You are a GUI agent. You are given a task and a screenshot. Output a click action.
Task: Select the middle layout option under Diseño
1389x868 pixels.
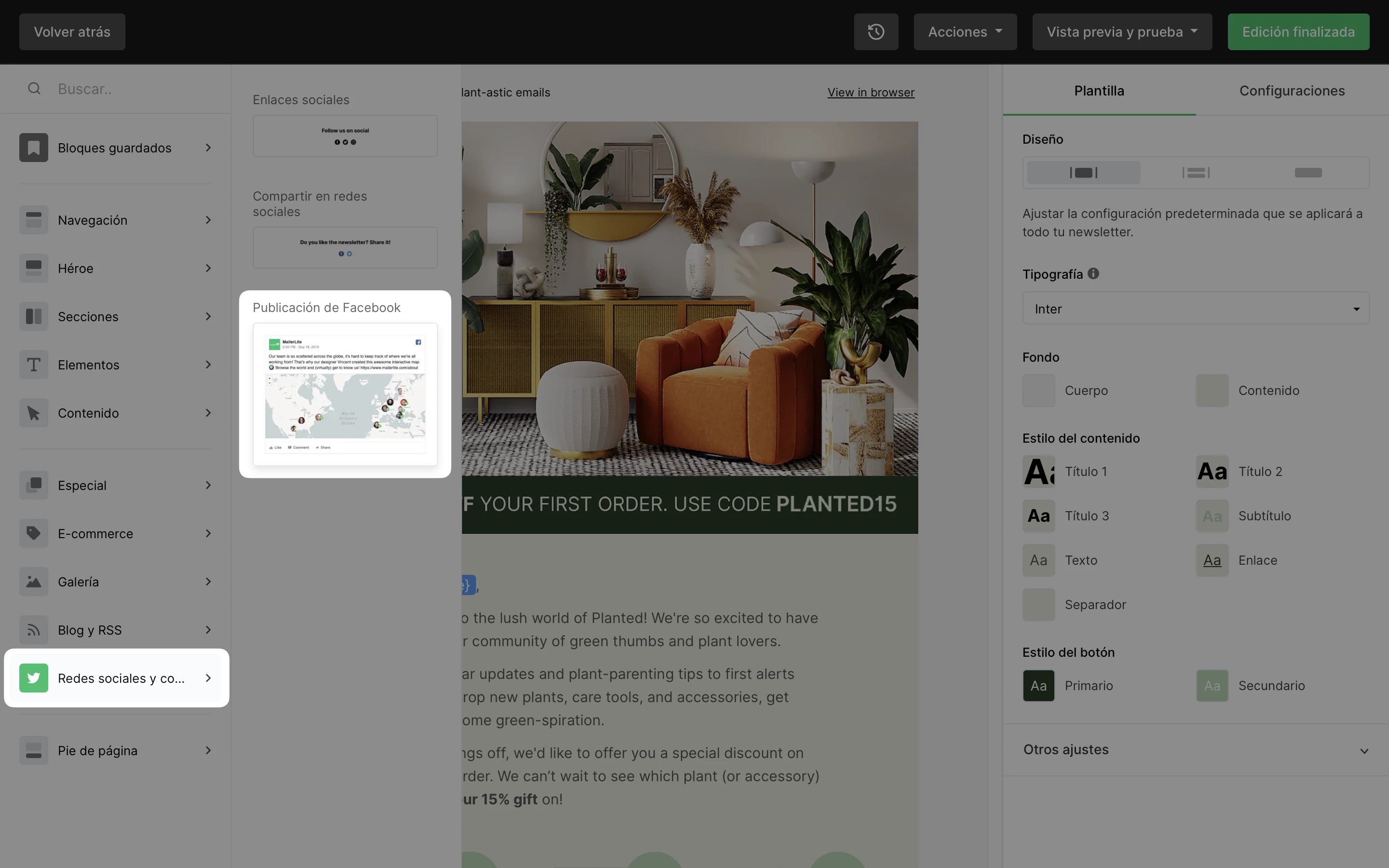point(1196,173)
